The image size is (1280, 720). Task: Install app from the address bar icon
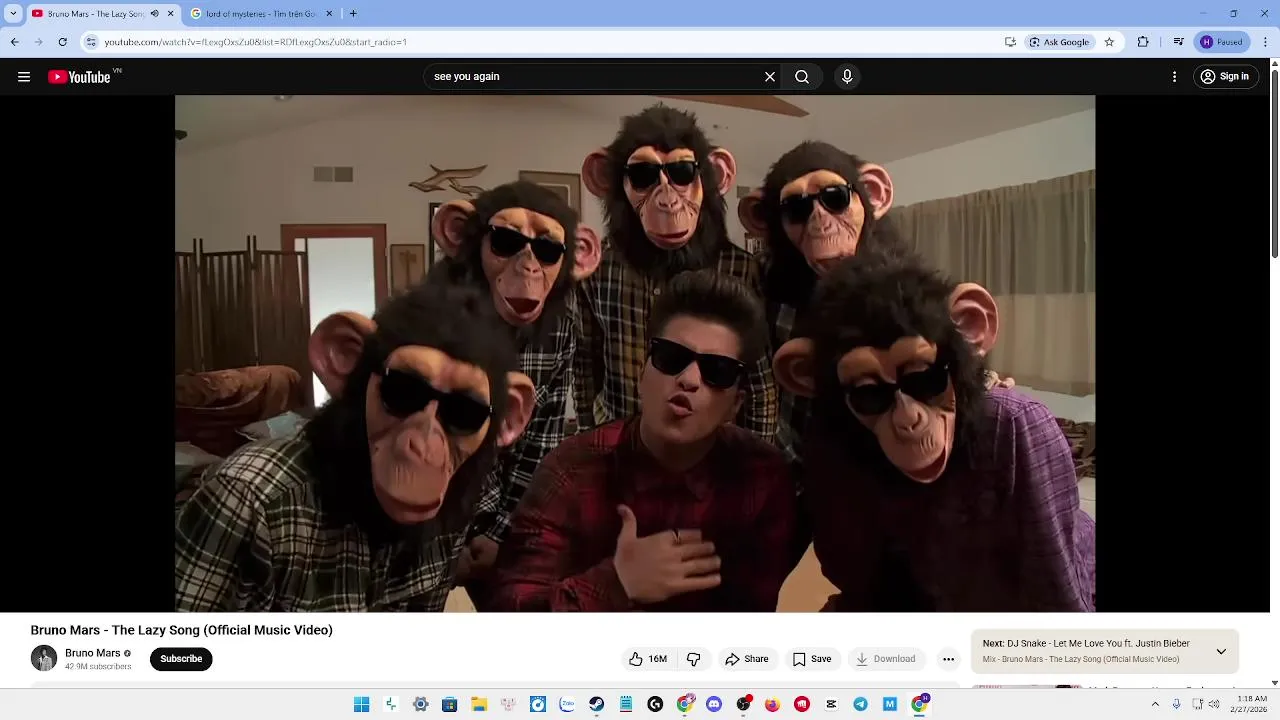tap(1010, 42)
